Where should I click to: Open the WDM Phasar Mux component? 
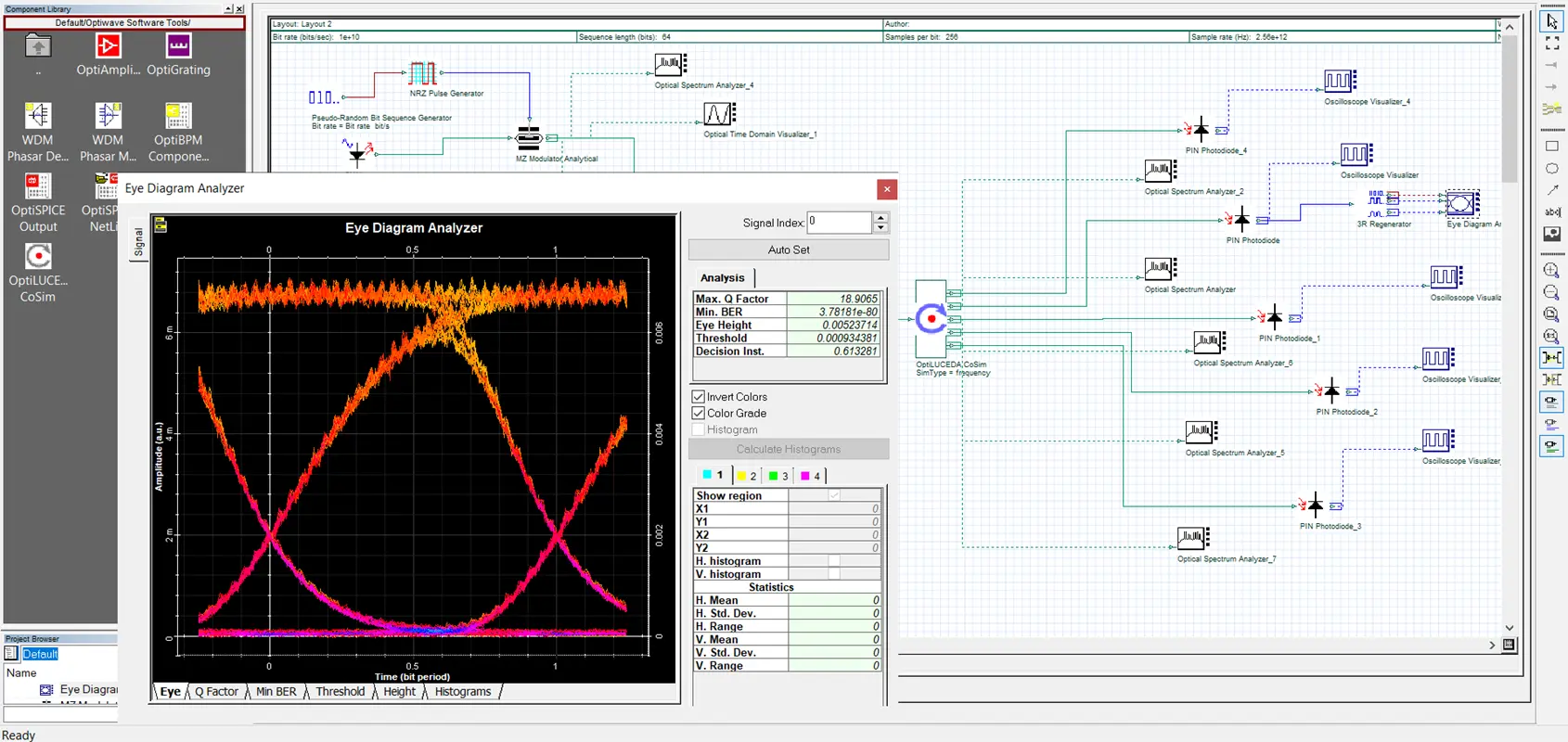click(108, 115)
